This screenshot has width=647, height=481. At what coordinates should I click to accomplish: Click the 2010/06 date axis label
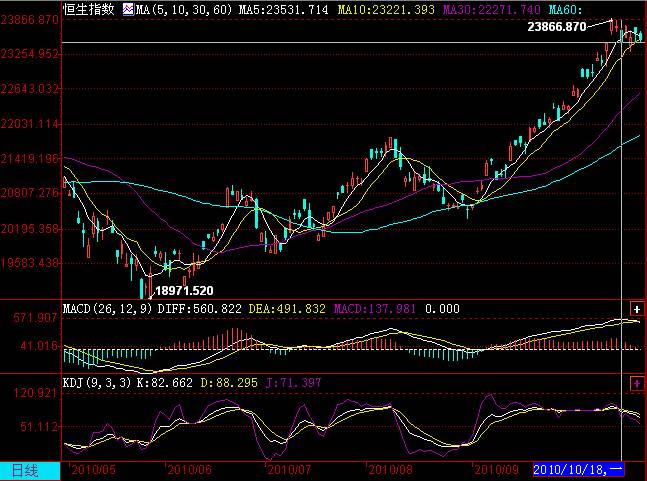pyautogui.click(x=189, y=470)
